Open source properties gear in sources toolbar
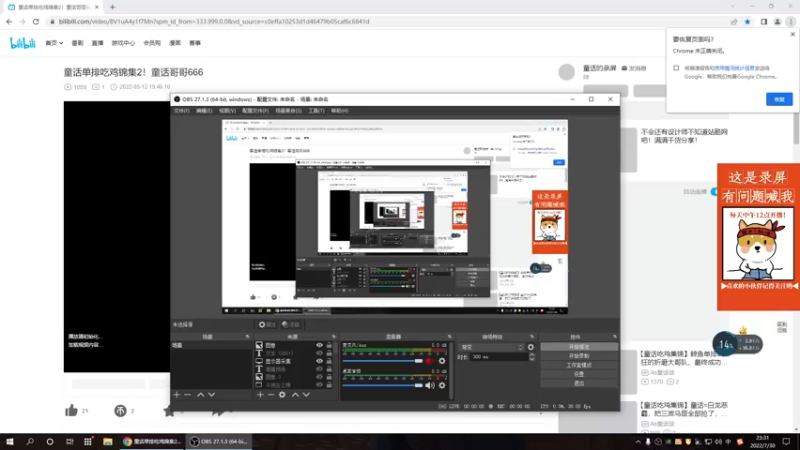The height and width of the screenshot is (450, 800). pyautogui.click(x=282, y=394)
